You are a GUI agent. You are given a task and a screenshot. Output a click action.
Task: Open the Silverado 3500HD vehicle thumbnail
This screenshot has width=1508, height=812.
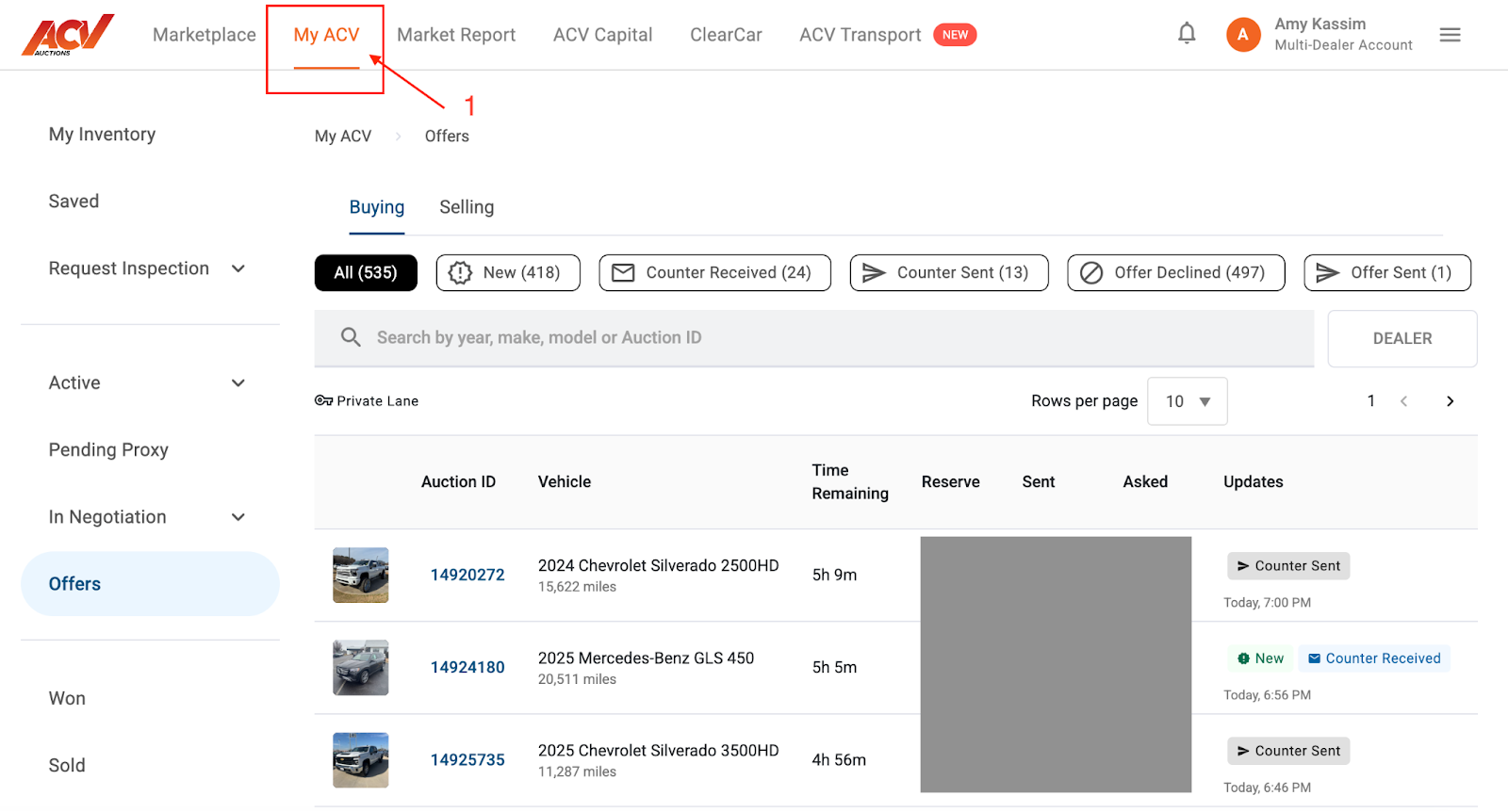(x=361, y=760)
